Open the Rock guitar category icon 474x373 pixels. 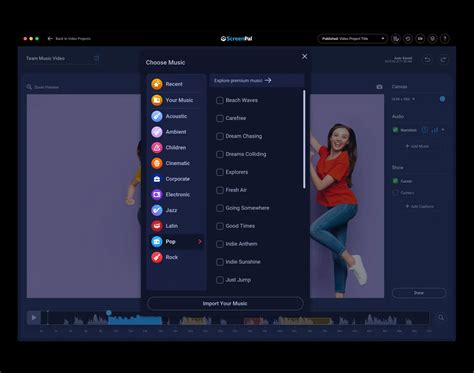[x=157, y=257]
